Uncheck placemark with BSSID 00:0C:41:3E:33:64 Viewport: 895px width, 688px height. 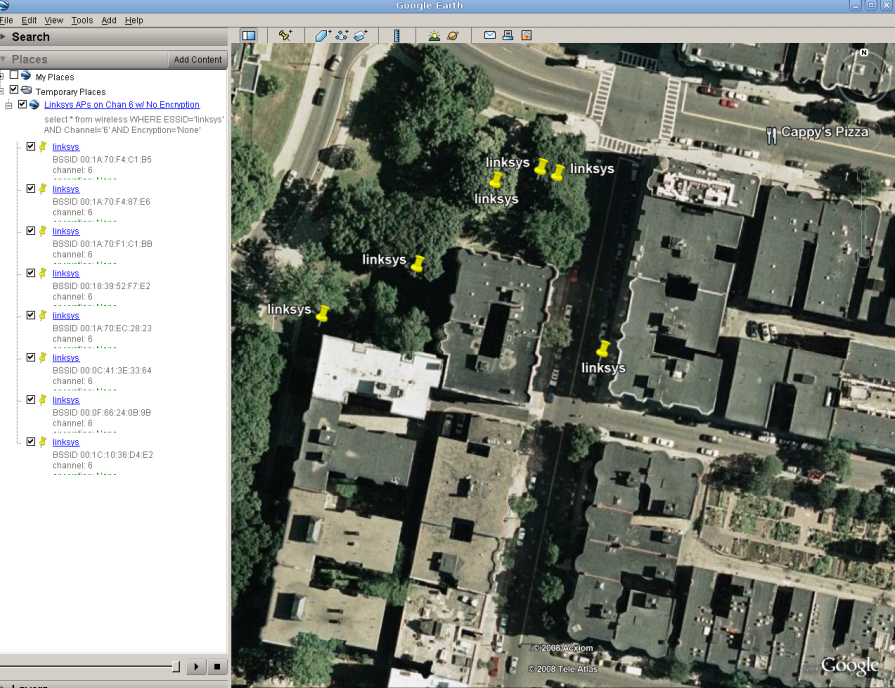point(31,357)
